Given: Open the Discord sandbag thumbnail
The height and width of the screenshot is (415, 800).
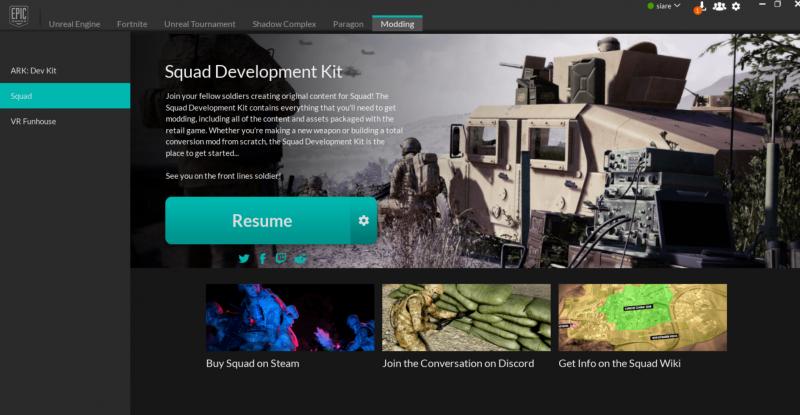Looking at the screenshot, I should point(466,318).
